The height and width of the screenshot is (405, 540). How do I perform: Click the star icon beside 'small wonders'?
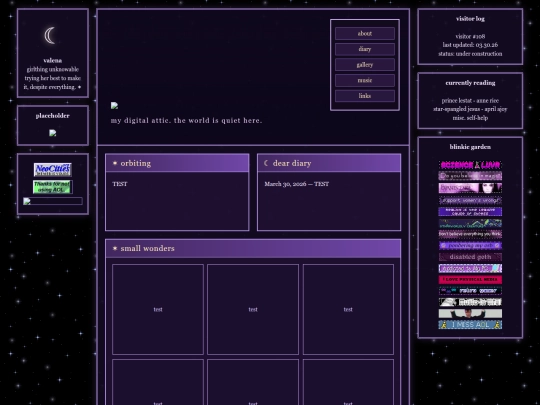(115, 248)
